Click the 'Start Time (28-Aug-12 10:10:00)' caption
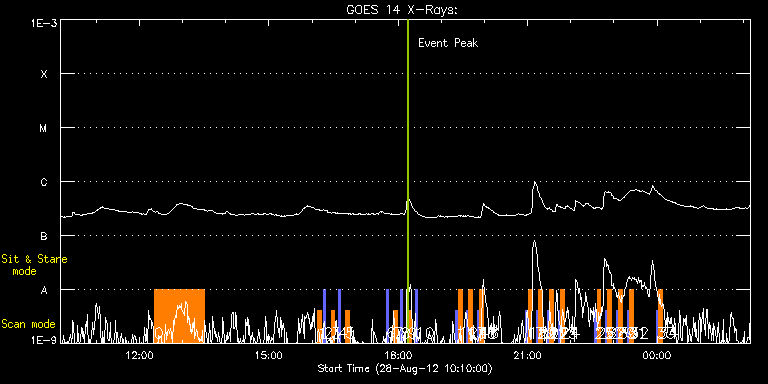The height and width of the screenshot is (384, 768). pos(405,368)
